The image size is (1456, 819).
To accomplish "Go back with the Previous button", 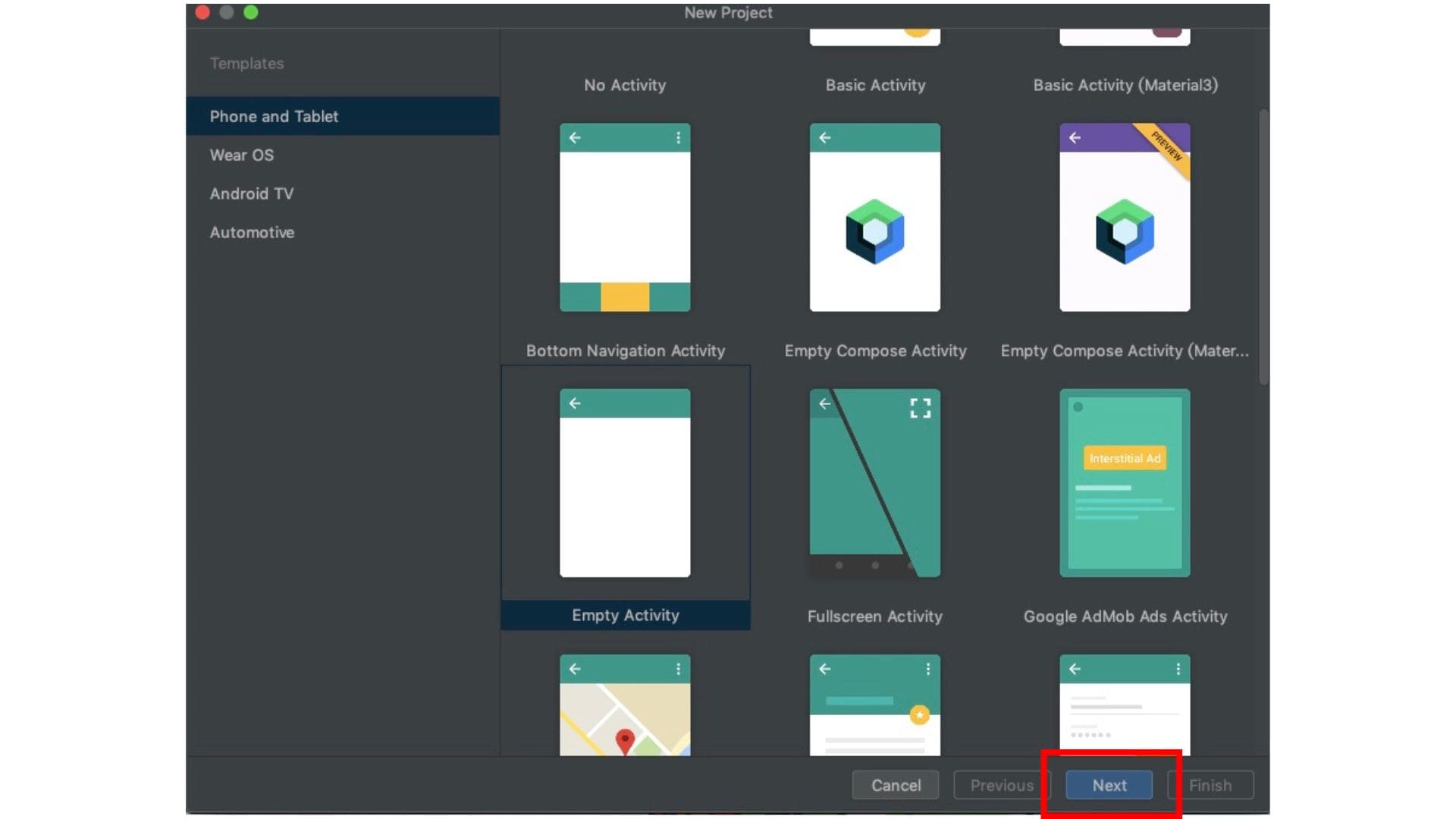I will coord(1001,785).
